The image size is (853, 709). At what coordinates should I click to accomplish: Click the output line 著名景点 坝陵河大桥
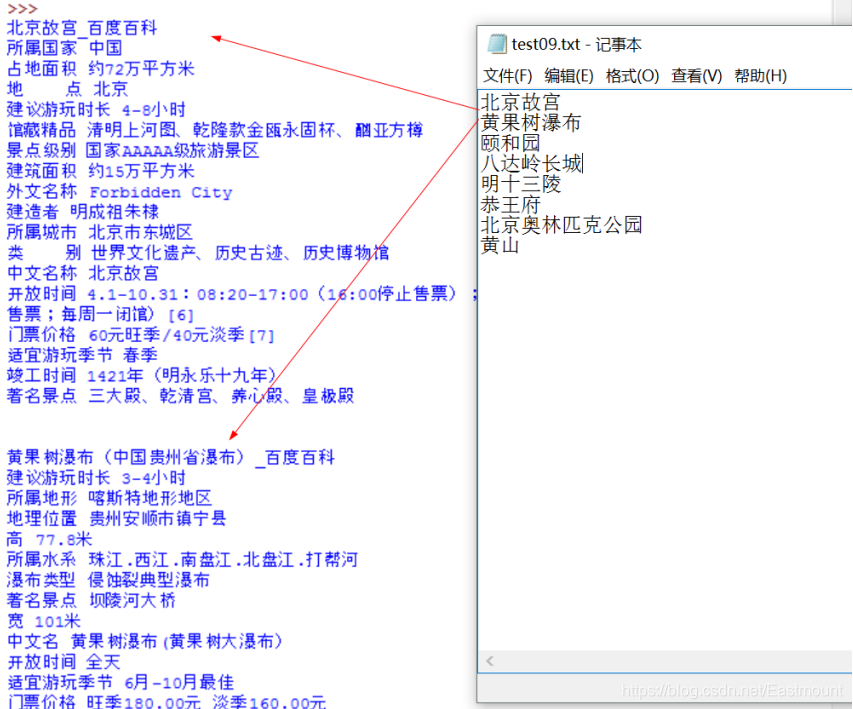tap(91, 601)
